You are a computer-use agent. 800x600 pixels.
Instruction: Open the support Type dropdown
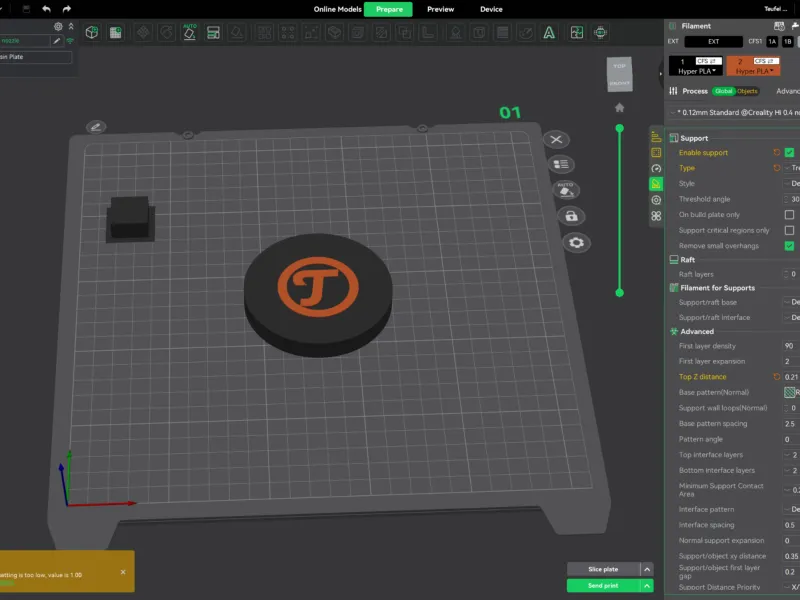792,168
